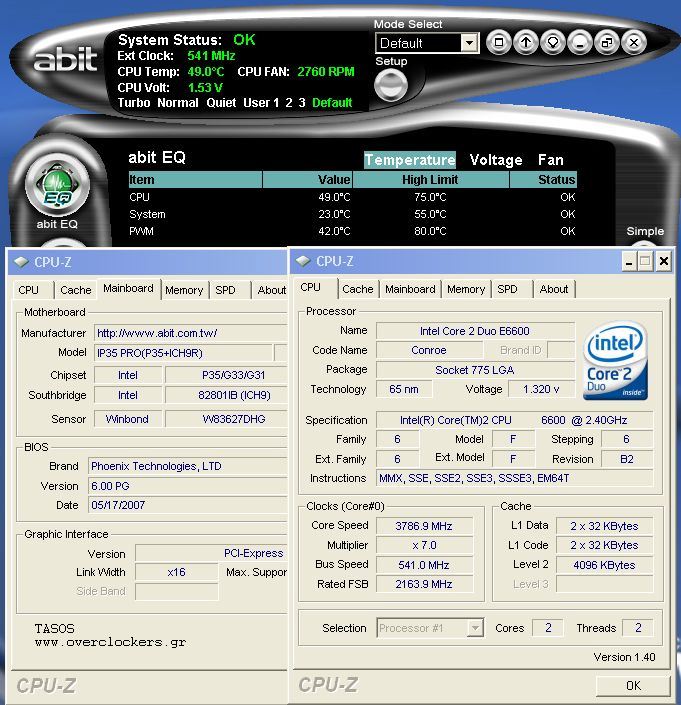681x705 pixels.
Task: Click the square icon button in abit panel
Action: pyautogui.click(x=499, y=43)
